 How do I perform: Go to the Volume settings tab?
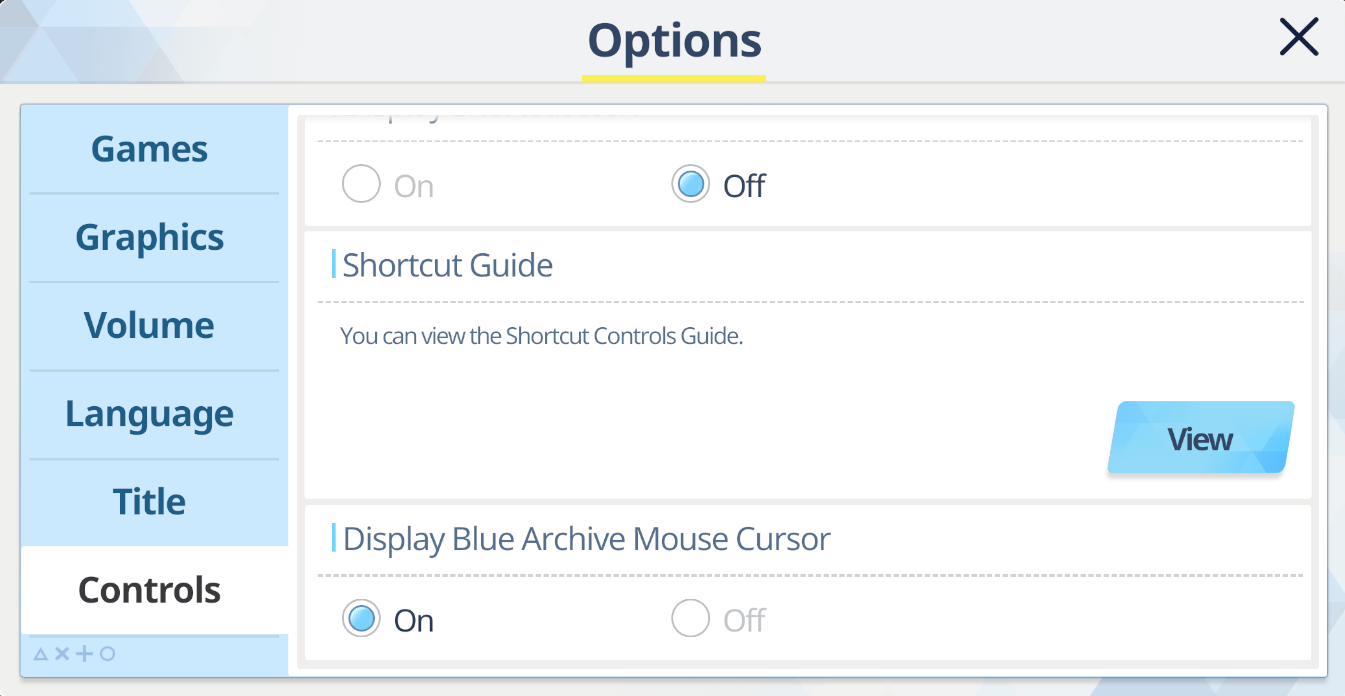pyautogui.click(x=150, y=326)
